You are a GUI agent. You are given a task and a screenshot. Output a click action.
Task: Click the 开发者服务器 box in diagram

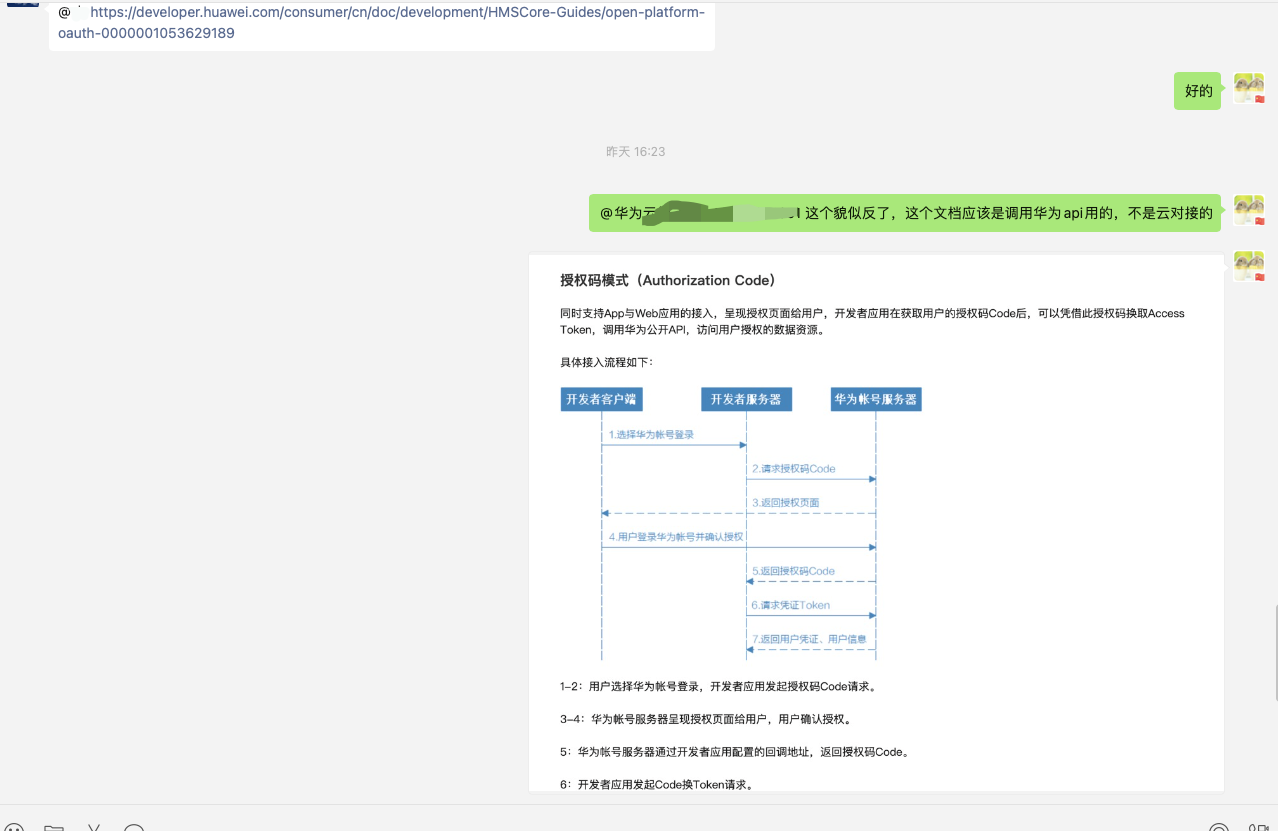pos(746,399)
